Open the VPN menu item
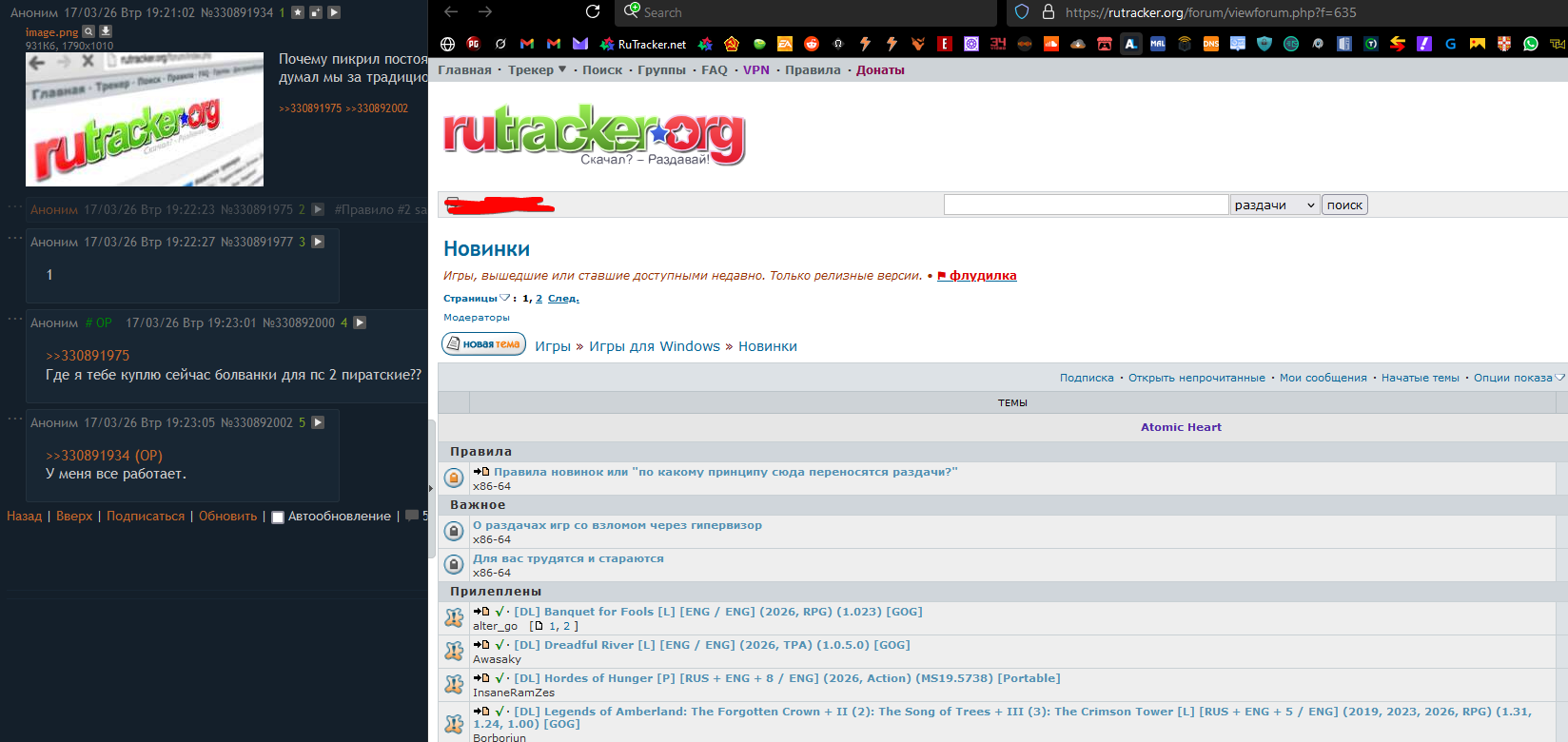Viewport: 1568px width, 742px height. (x=756, y=69)
